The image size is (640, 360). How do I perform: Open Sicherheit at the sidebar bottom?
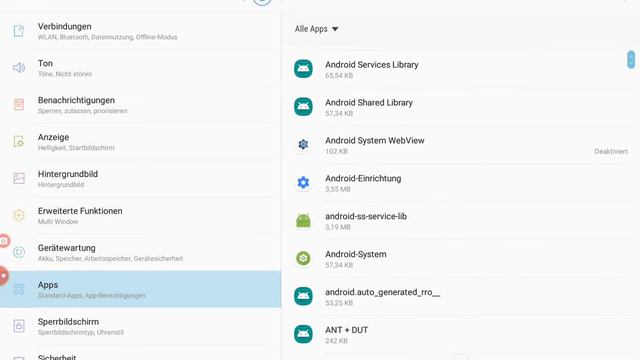[x=140, y=354]
